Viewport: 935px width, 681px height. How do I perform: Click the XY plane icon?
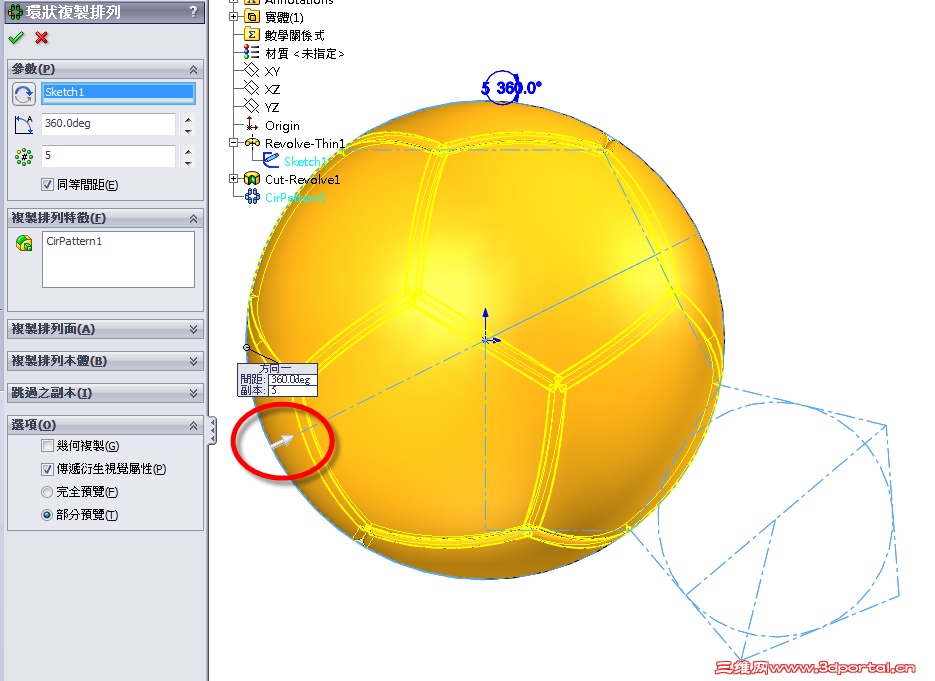[x=252, y=70]
